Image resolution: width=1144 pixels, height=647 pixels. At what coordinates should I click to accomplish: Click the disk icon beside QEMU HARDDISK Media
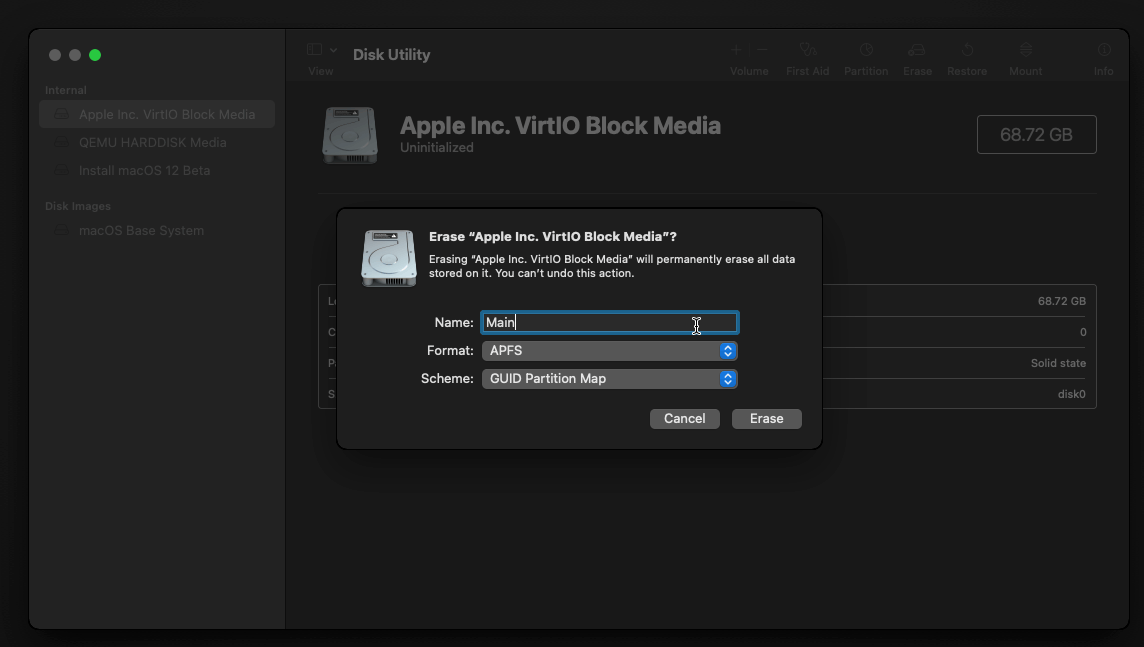tap(62, 142)
